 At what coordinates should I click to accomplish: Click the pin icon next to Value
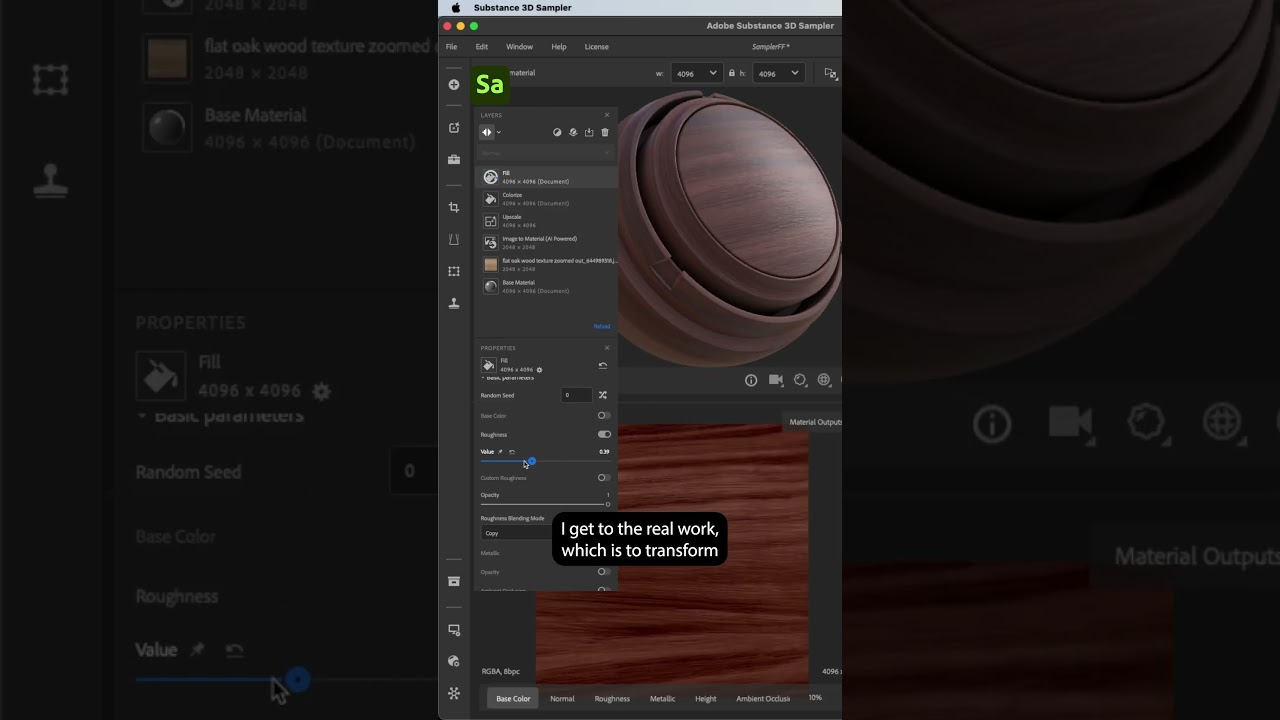tap(501, 452)
